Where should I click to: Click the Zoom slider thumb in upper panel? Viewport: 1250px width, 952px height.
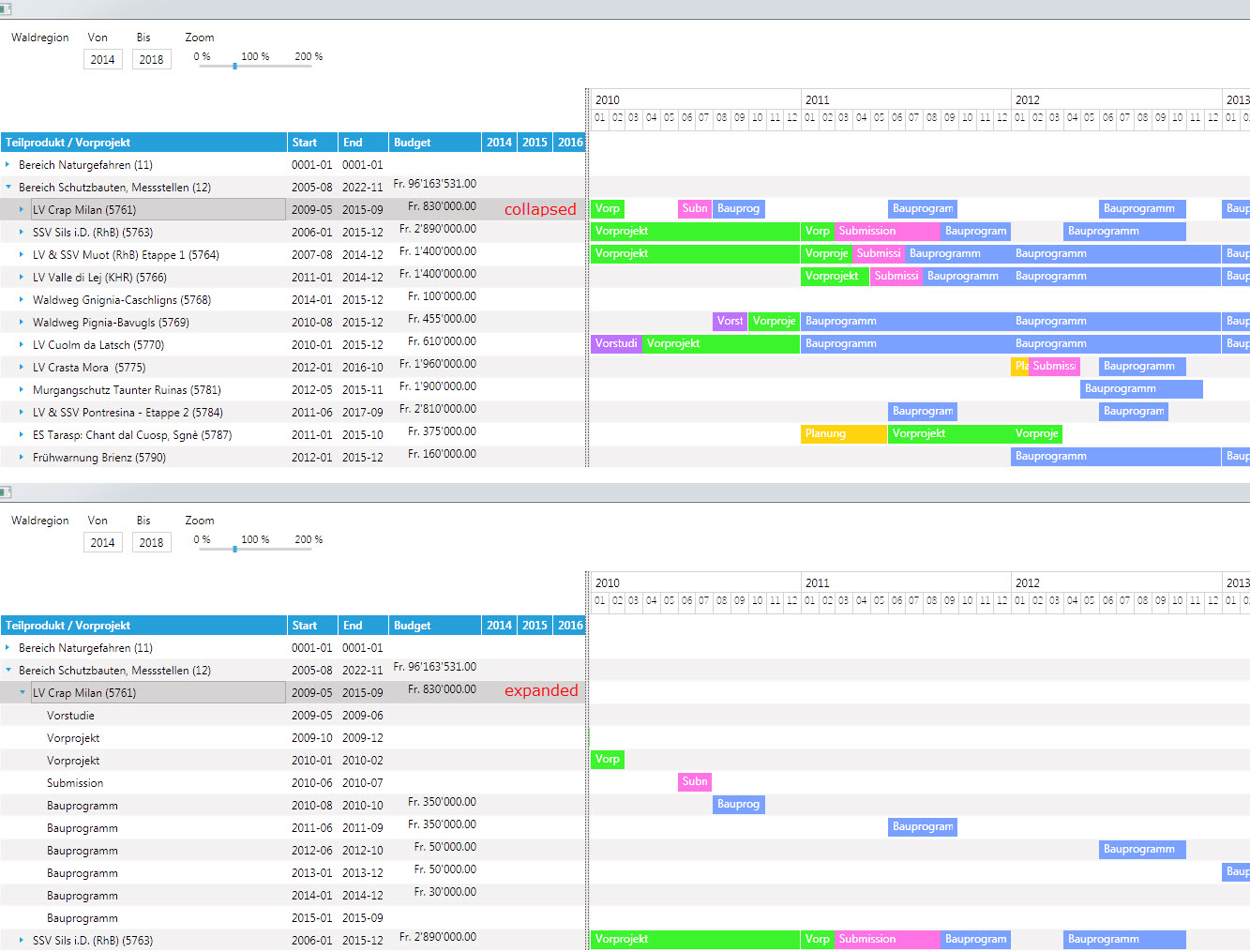(234, 66)
